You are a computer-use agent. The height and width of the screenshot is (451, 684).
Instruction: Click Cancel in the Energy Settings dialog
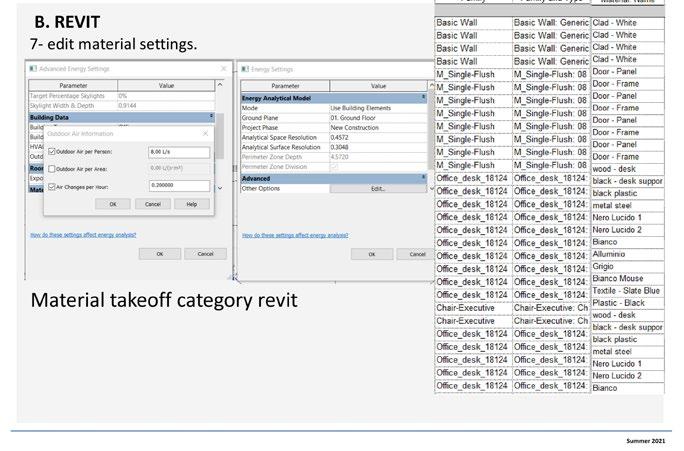coord(417,254)
